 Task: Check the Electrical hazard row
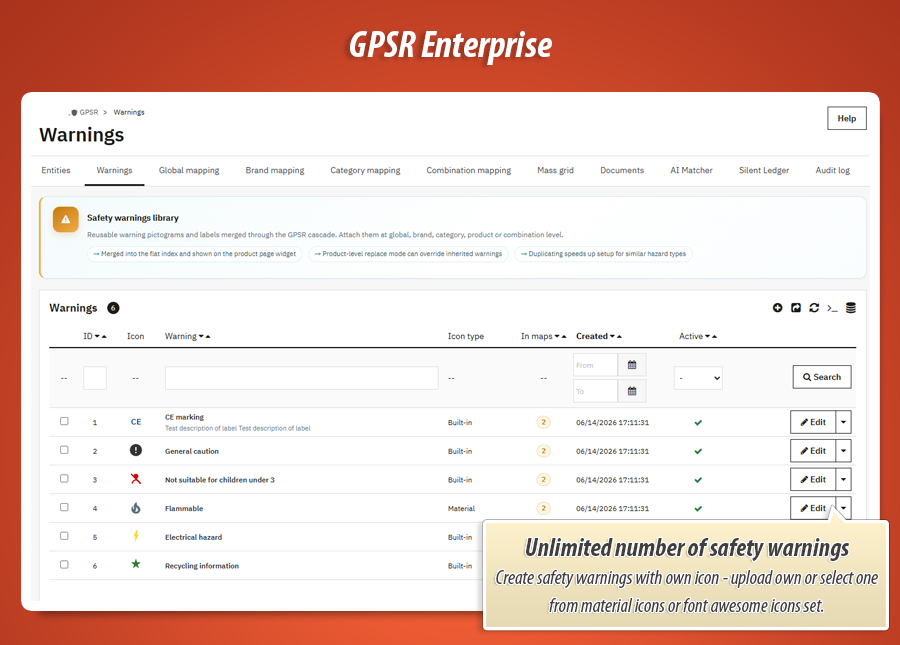64,536
